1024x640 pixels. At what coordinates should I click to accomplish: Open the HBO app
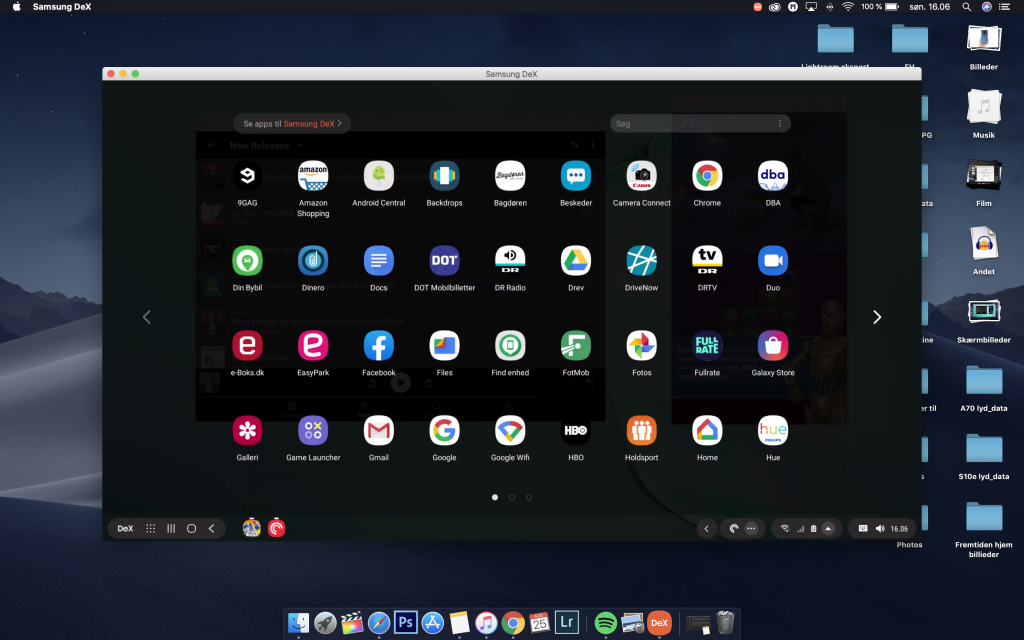(x=576, y=430)
